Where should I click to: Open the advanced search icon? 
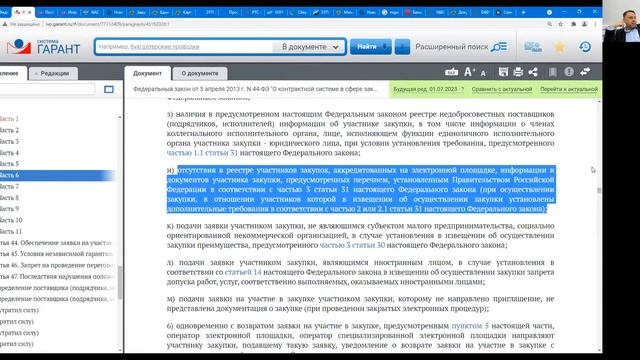[x=499, y=47]
